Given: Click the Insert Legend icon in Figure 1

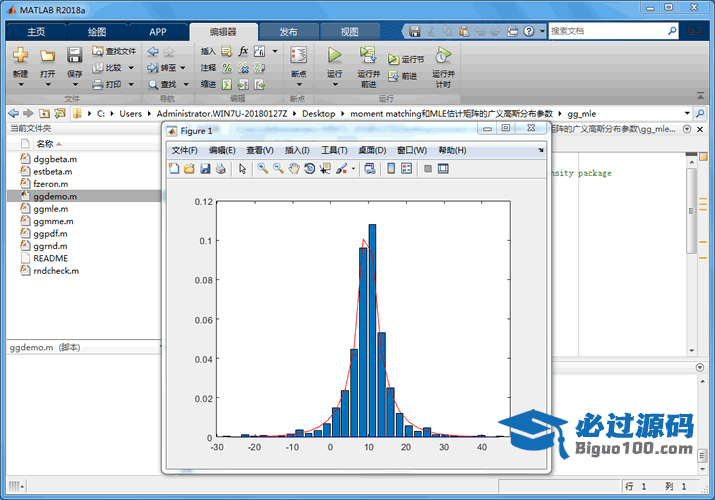Looking at the screenshot, I should click(x=406, y=169).
